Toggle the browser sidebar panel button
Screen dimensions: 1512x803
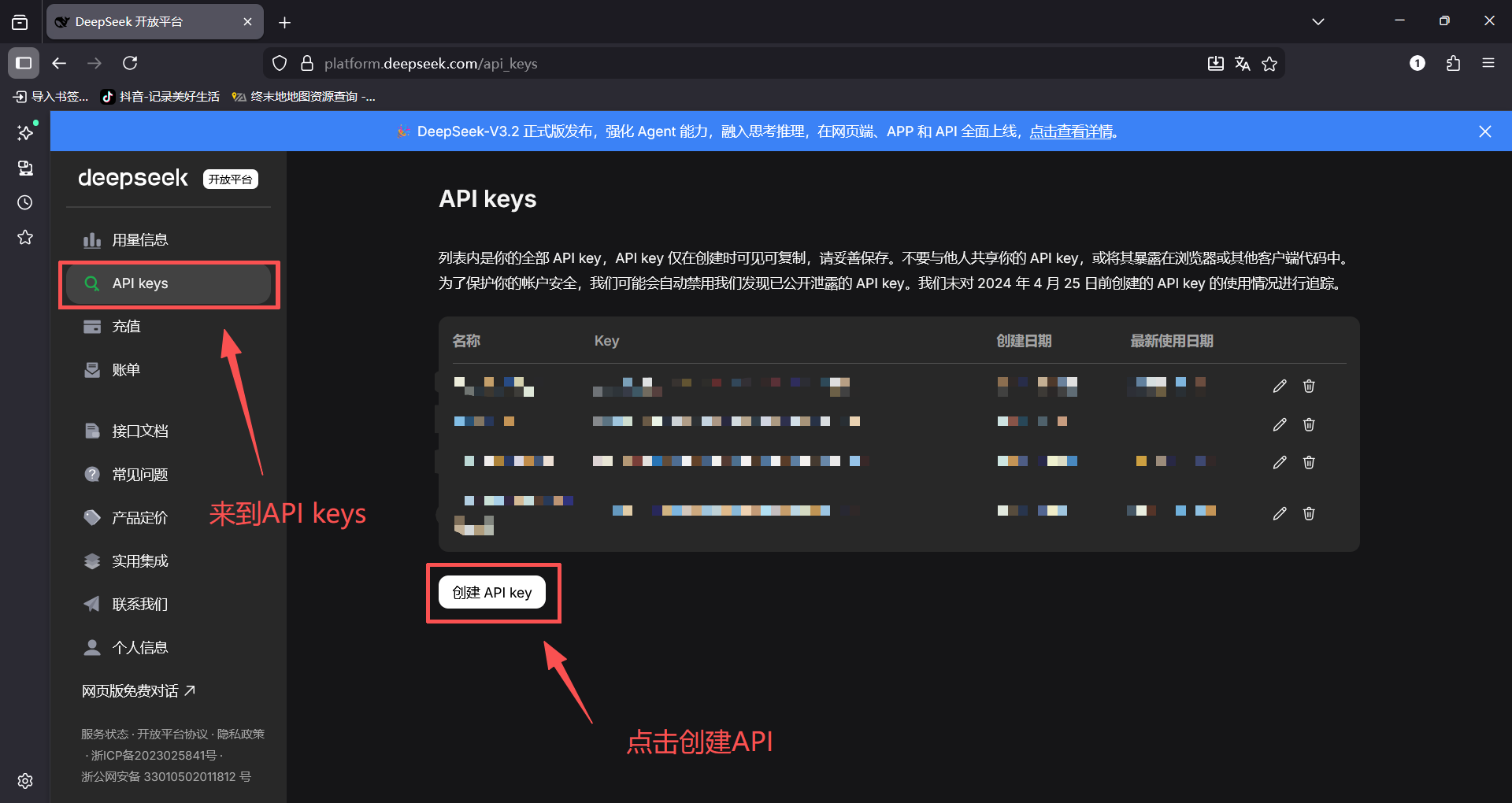[x=24, y=63]
